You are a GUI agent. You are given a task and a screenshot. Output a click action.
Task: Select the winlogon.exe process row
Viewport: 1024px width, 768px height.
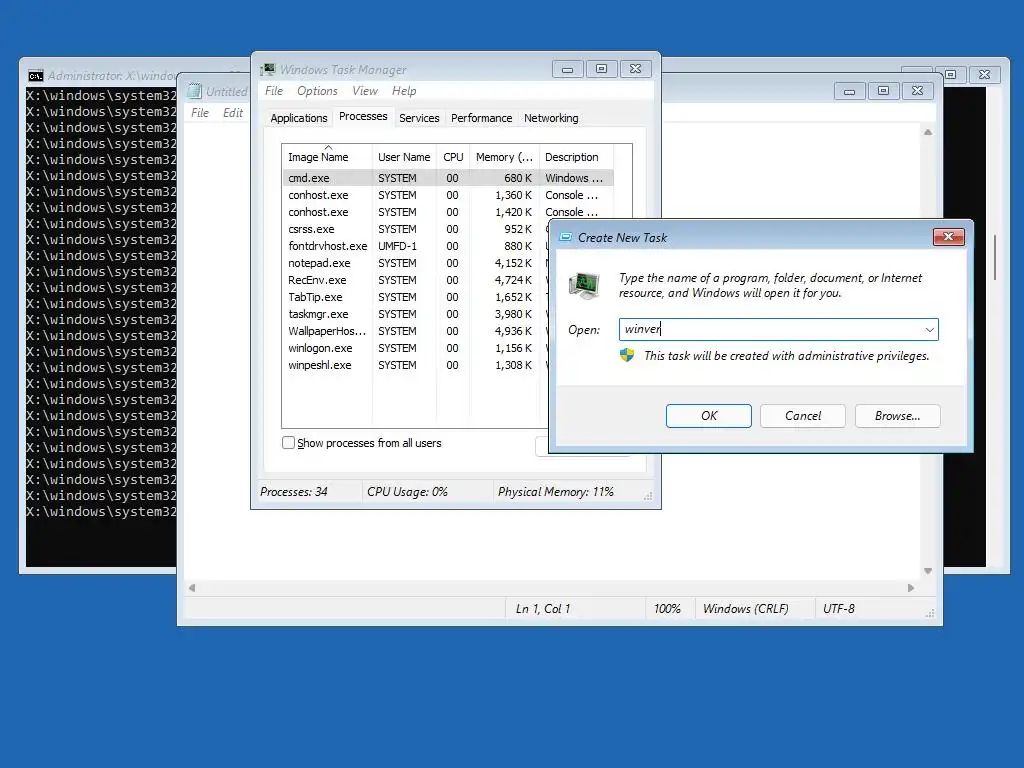click(x=415, y=348)
